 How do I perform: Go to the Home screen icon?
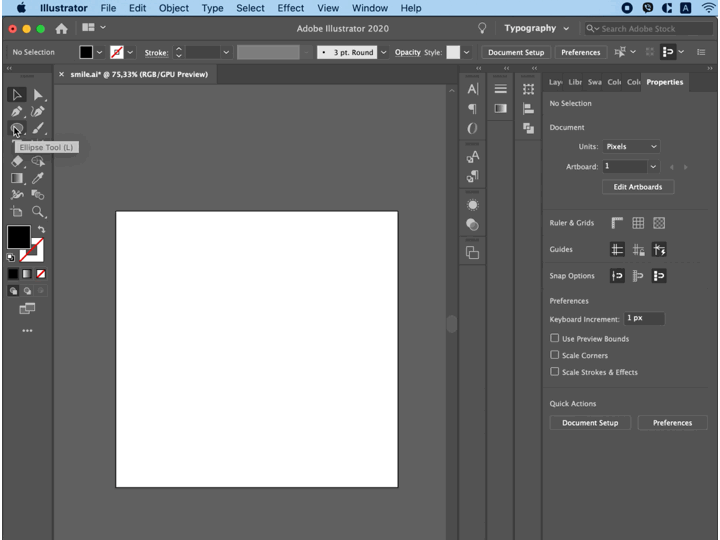tap(62, 29)
